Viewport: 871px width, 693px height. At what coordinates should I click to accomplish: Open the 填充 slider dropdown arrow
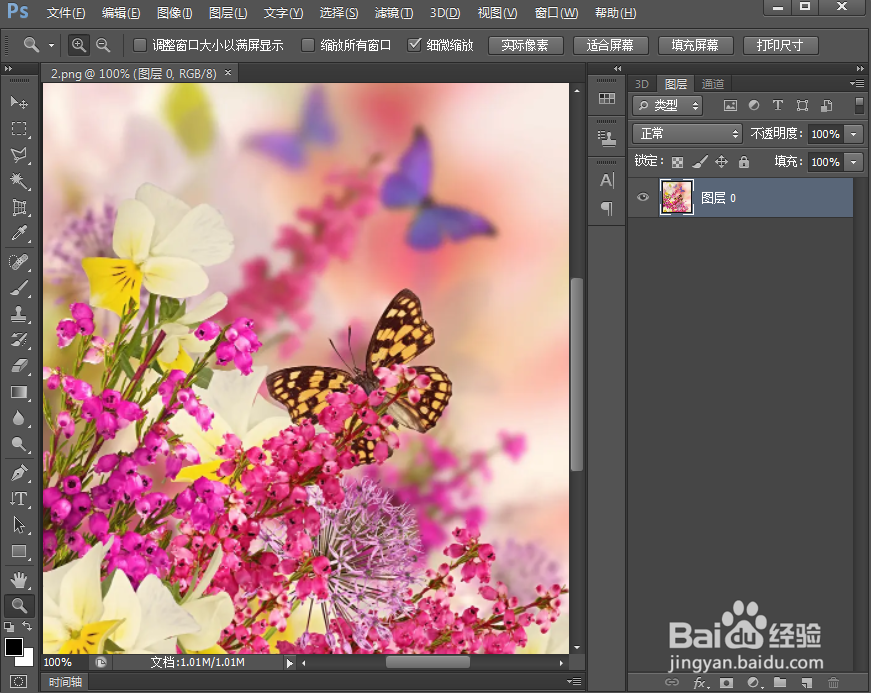click(x=854, y=162)
